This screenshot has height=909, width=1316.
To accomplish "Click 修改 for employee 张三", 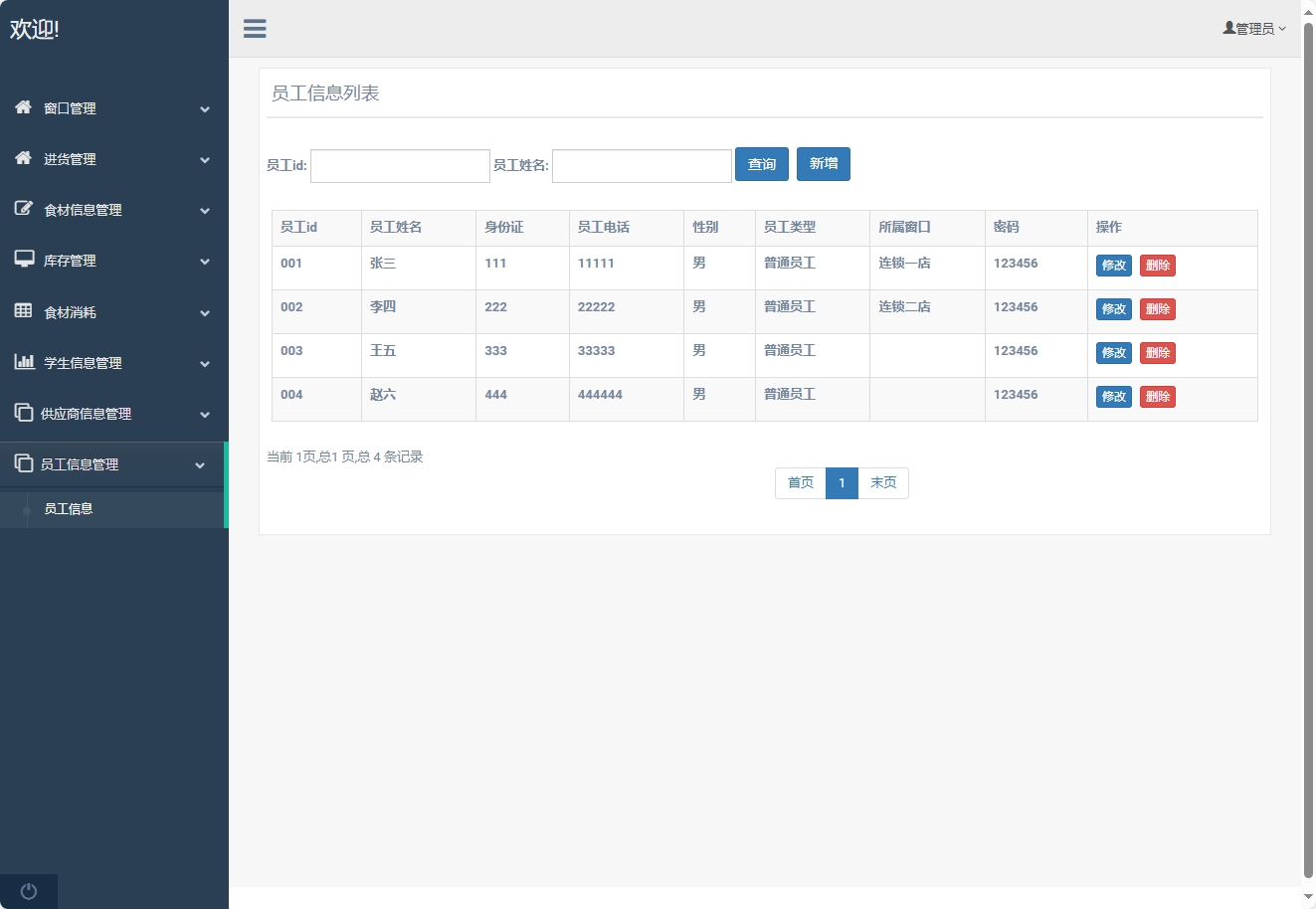I will pos(1113,266).
